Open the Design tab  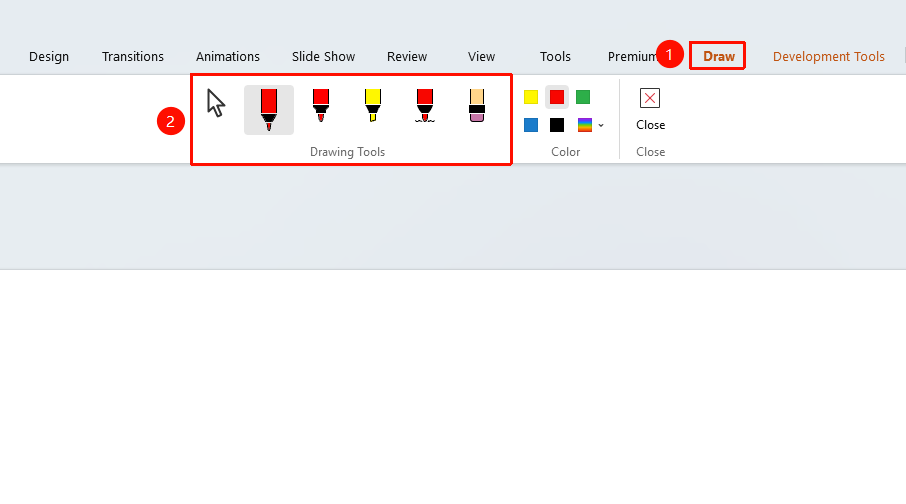click(x=49, y=57)
